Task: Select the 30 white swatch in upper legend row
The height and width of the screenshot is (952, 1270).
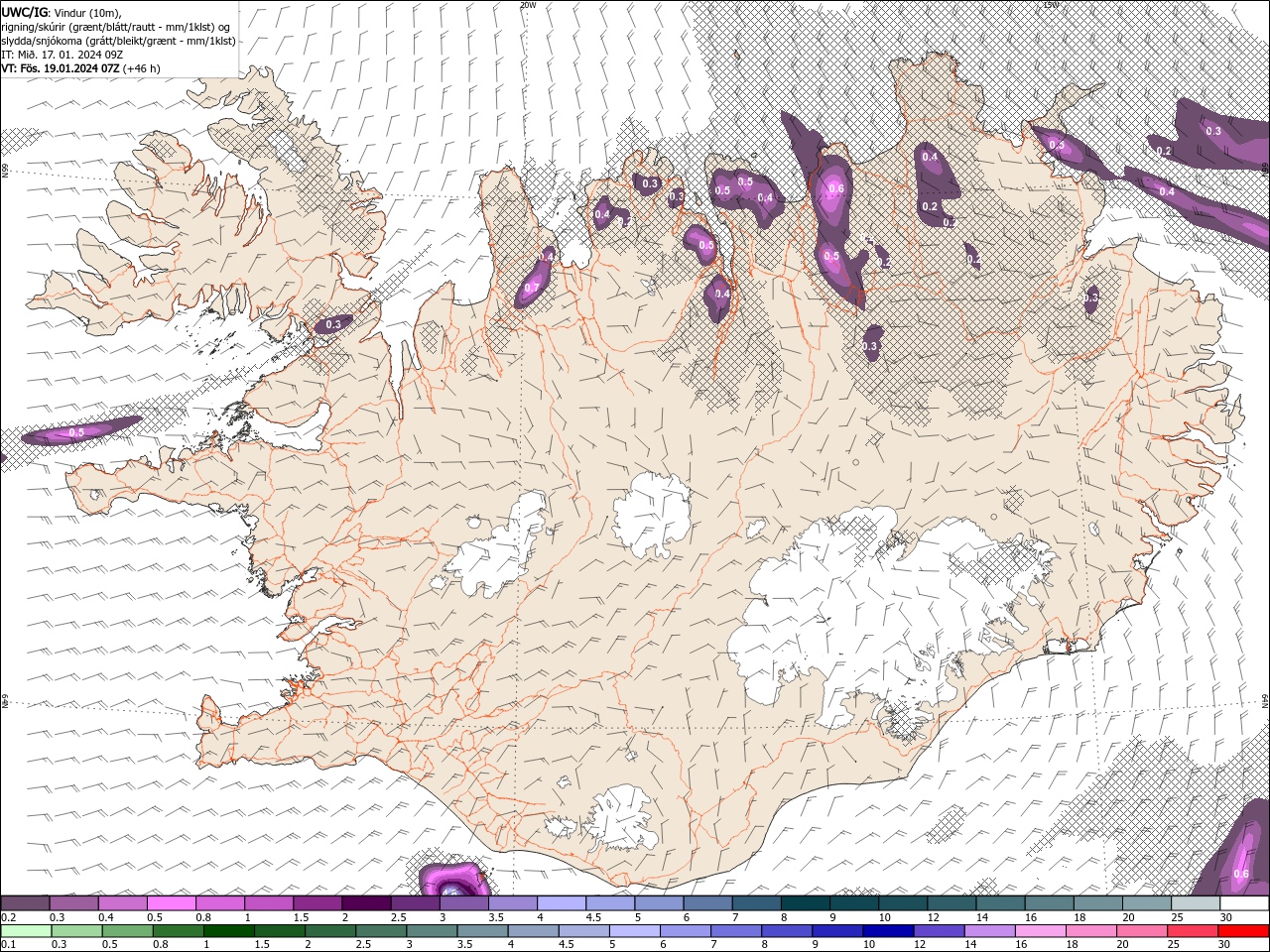Action: (x=1244, y=903)
